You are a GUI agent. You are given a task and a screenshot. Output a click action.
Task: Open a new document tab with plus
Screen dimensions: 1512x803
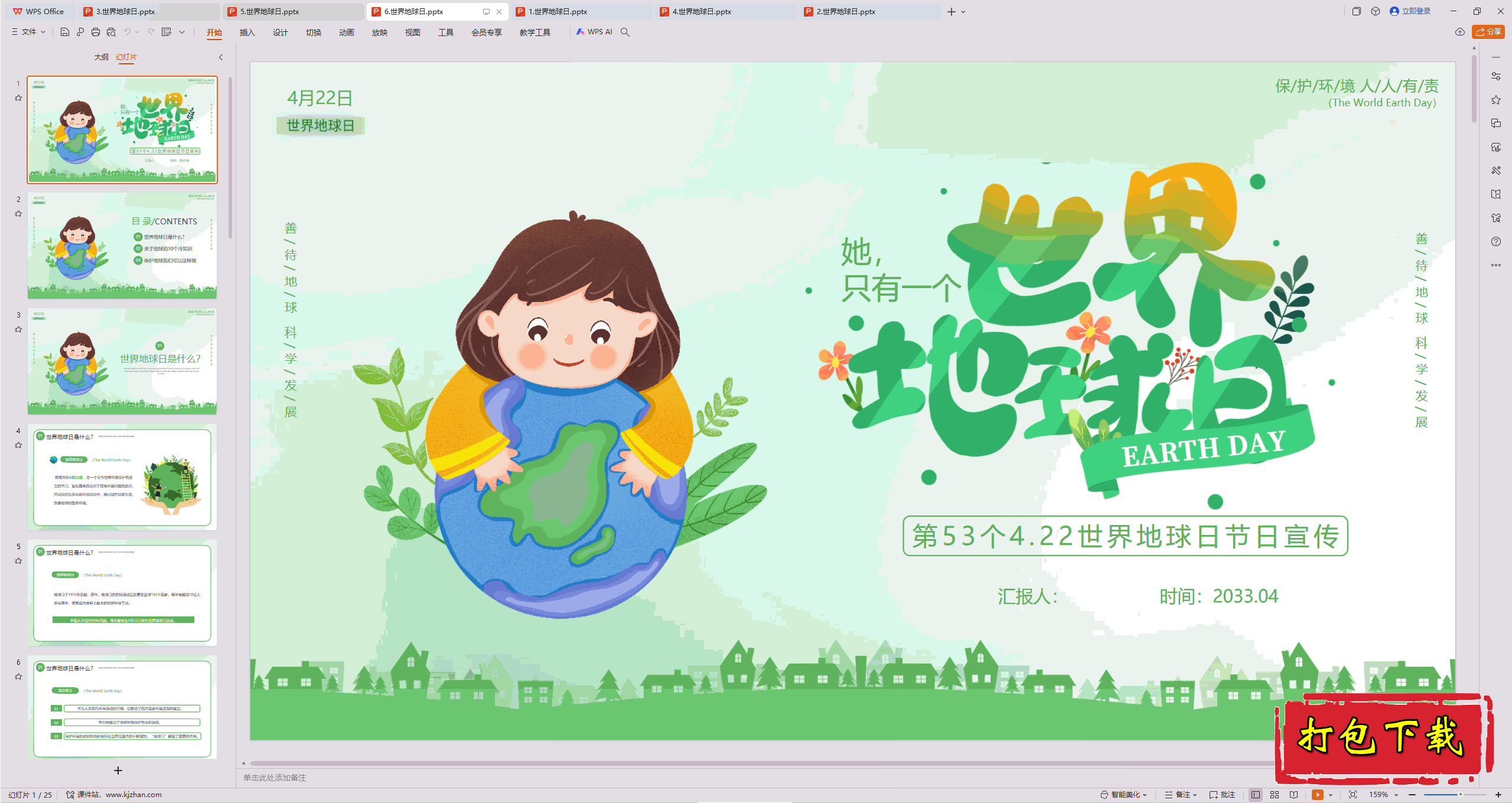coord(951,12)
